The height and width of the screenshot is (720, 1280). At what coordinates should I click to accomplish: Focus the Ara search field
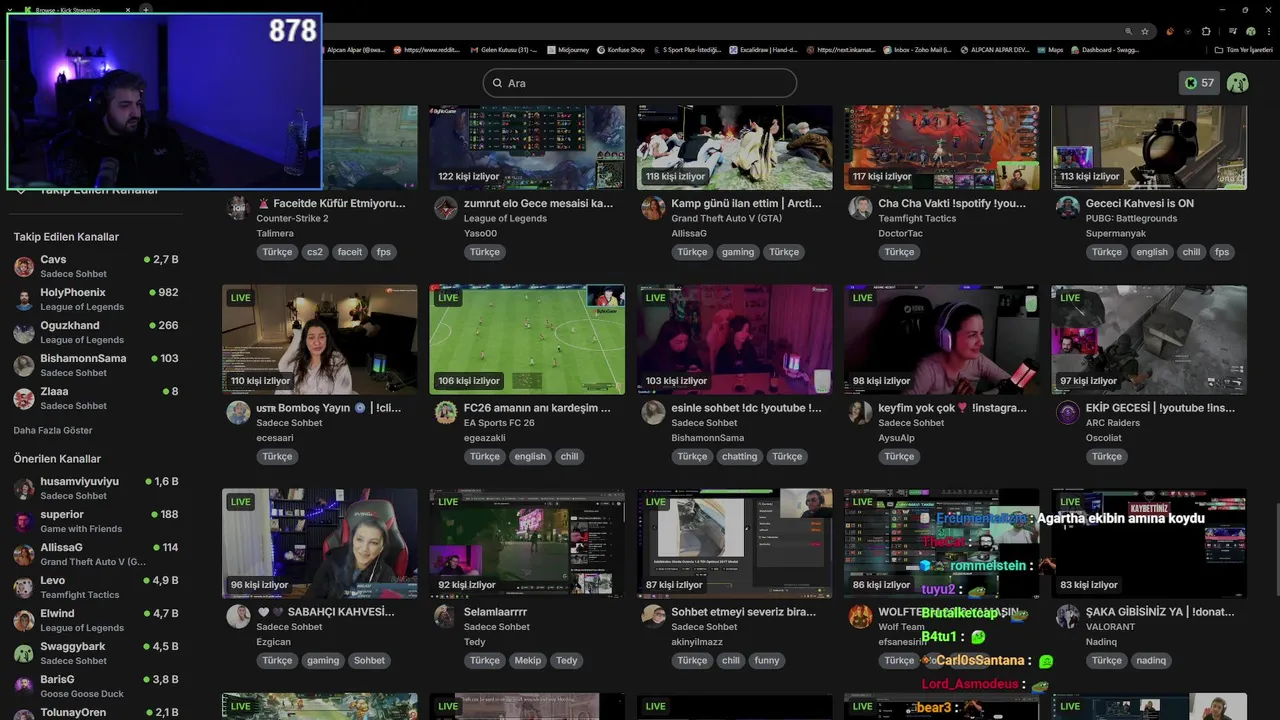tap(640, 83)
